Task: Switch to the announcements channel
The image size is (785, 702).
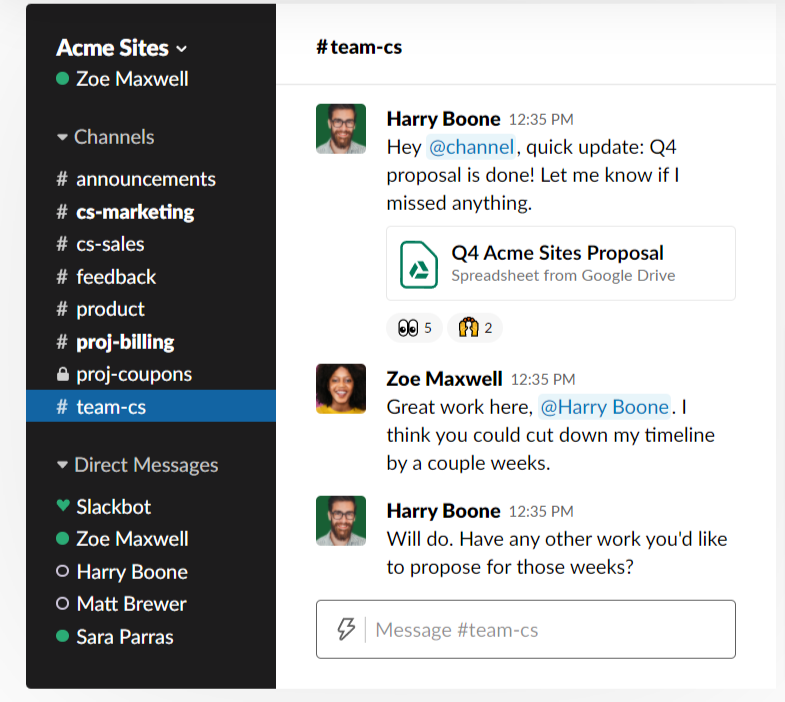Action: coord(145,179)
